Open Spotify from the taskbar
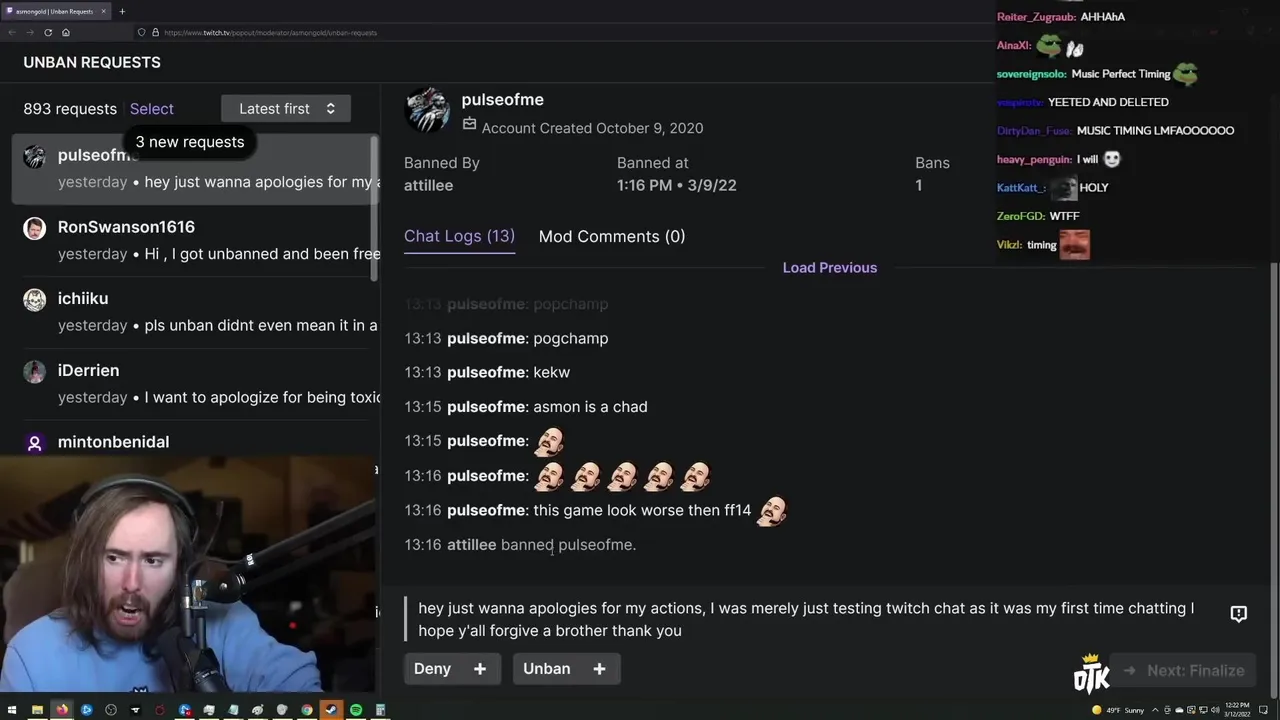1280x720 pixels. click(356, 710)
